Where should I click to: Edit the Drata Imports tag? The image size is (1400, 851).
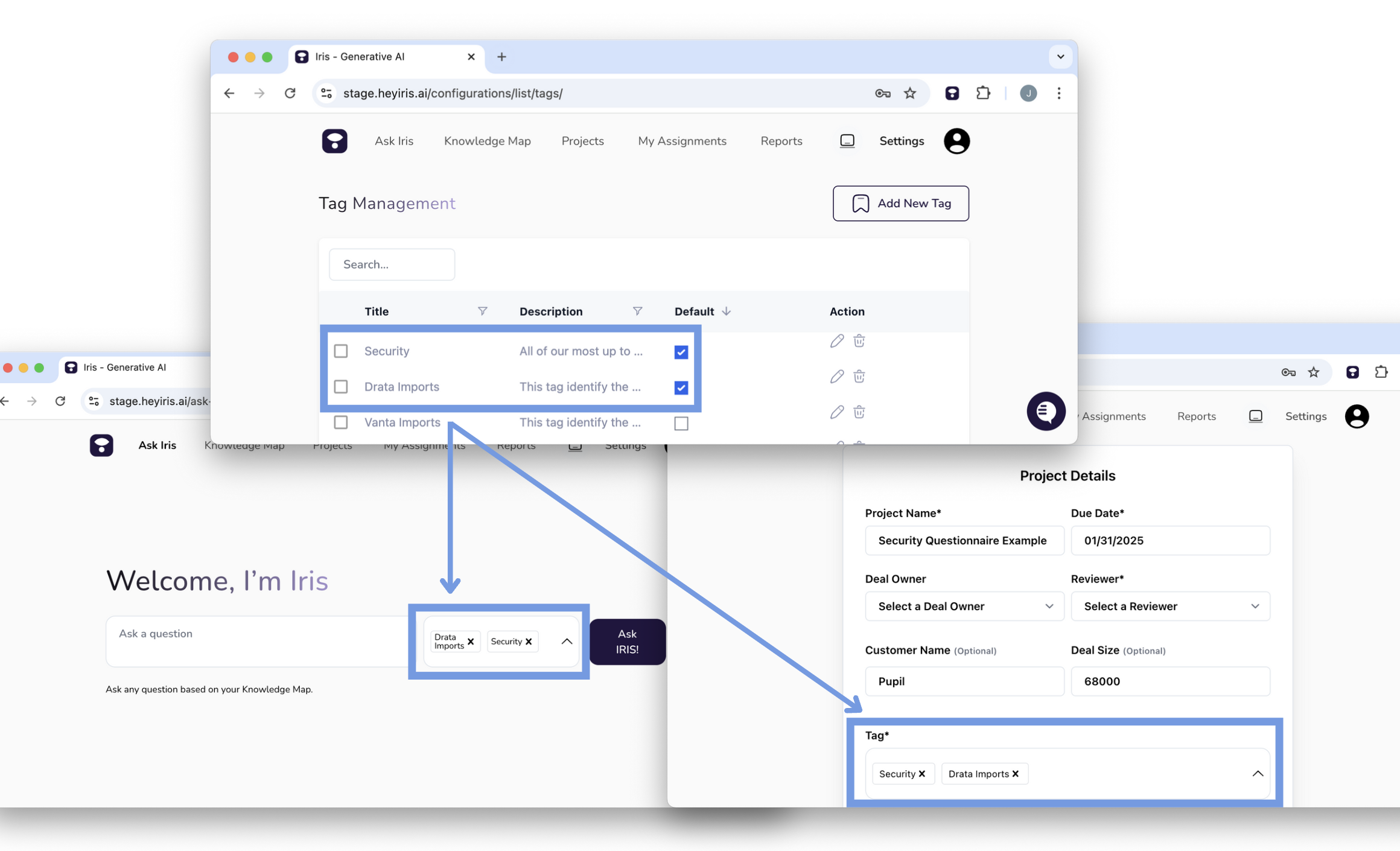(x=836, y=377)
